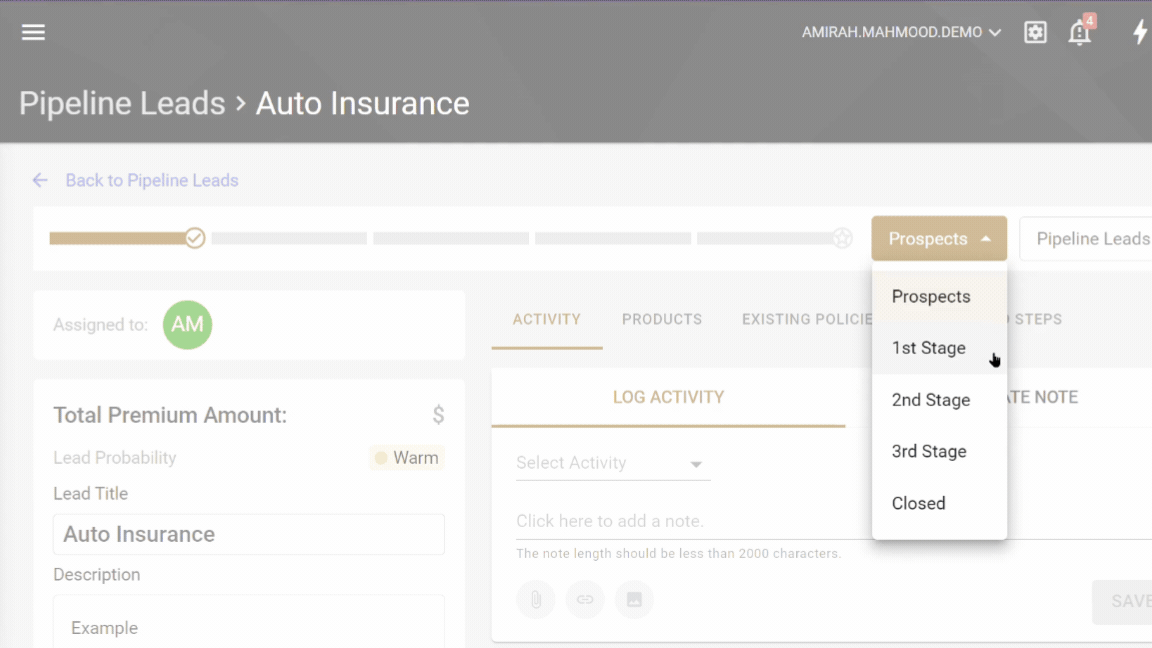Image resolution: width=1152 pixels, height=648 pixels.
Task: Open the Select Activity dropdown
Action: (x=612, y=463)
